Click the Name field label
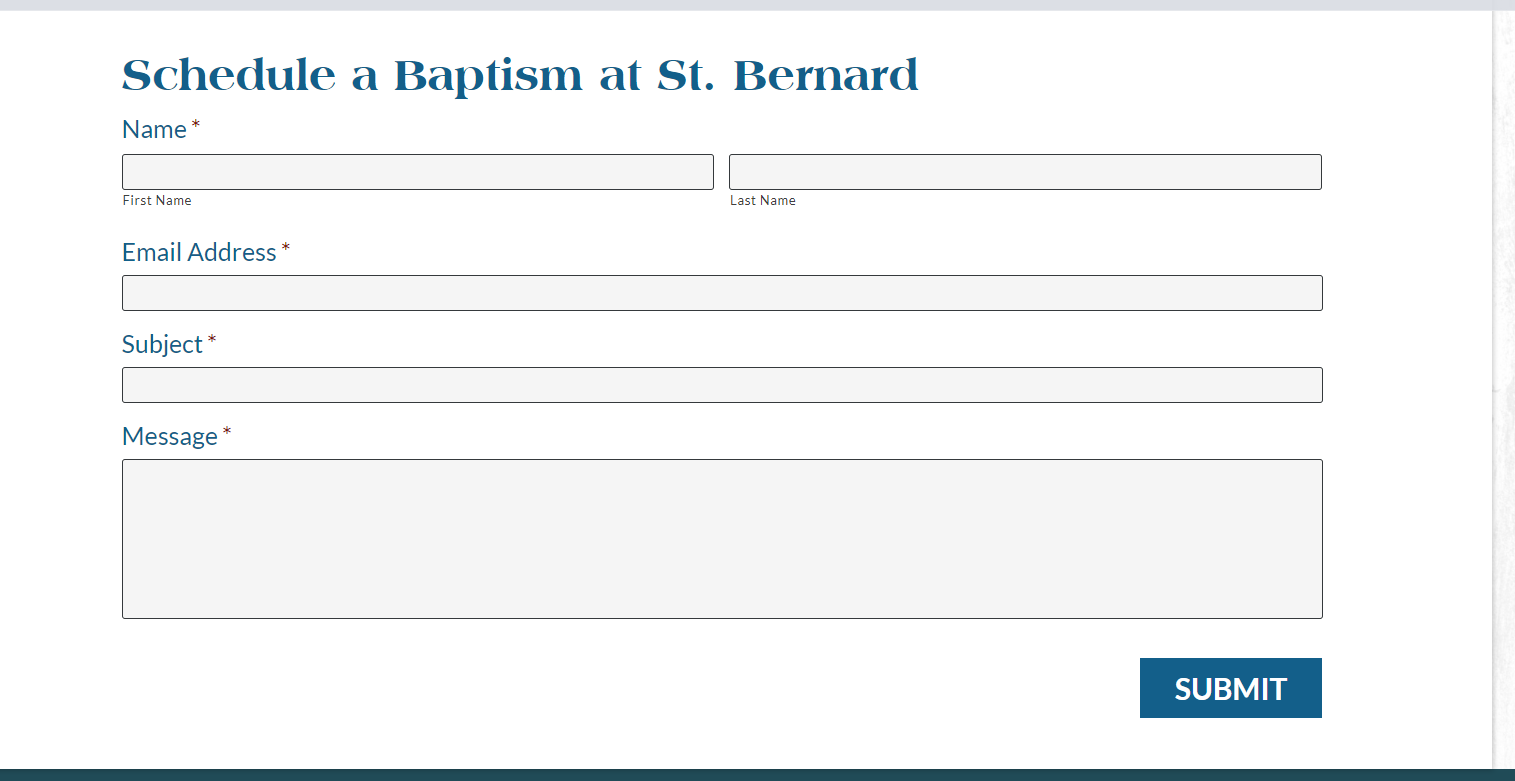The height and width of the screenshot is (781, 1515). pos(154,130)
